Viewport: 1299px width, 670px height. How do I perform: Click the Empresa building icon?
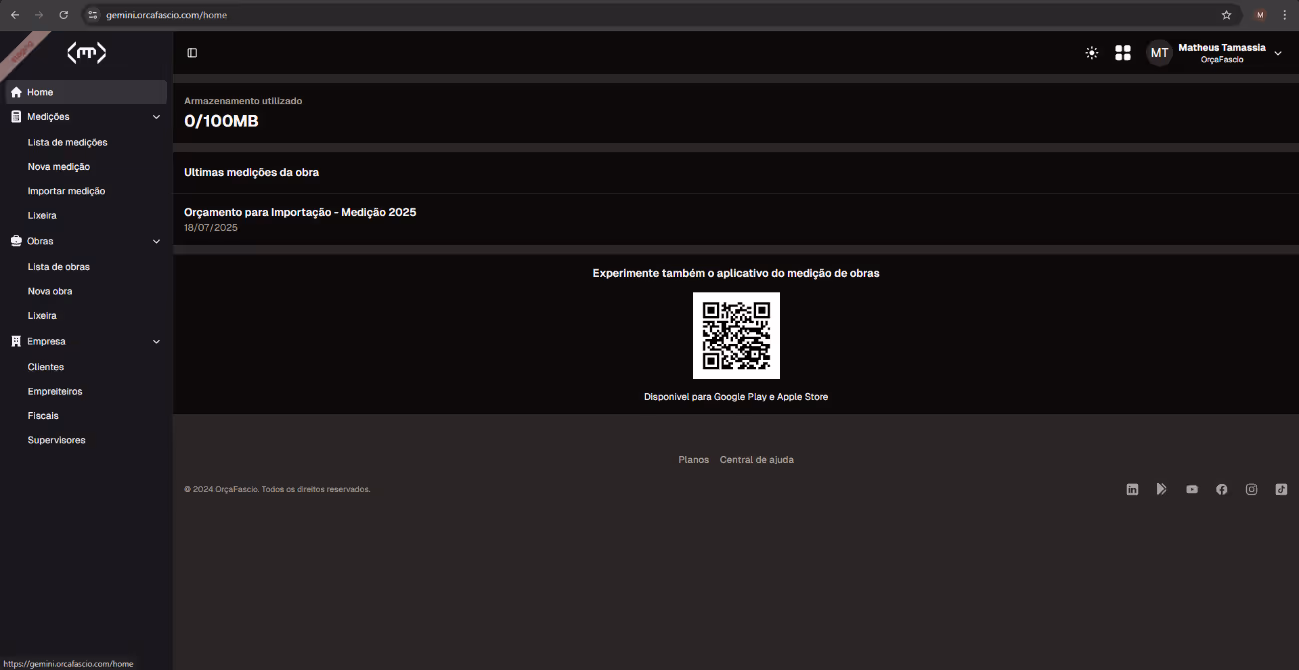point(16,341)
